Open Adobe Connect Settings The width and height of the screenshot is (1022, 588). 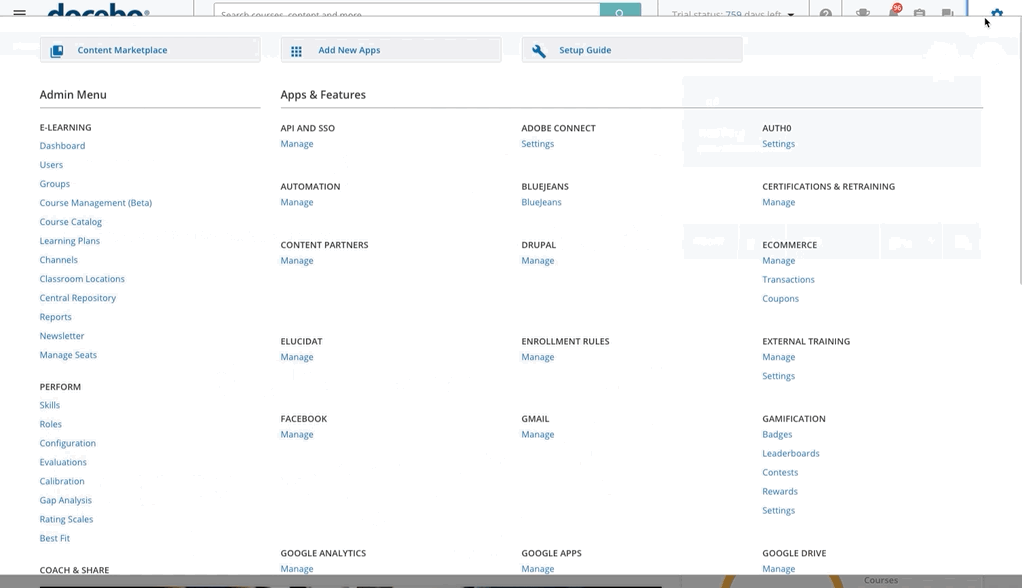coord(538,144)
